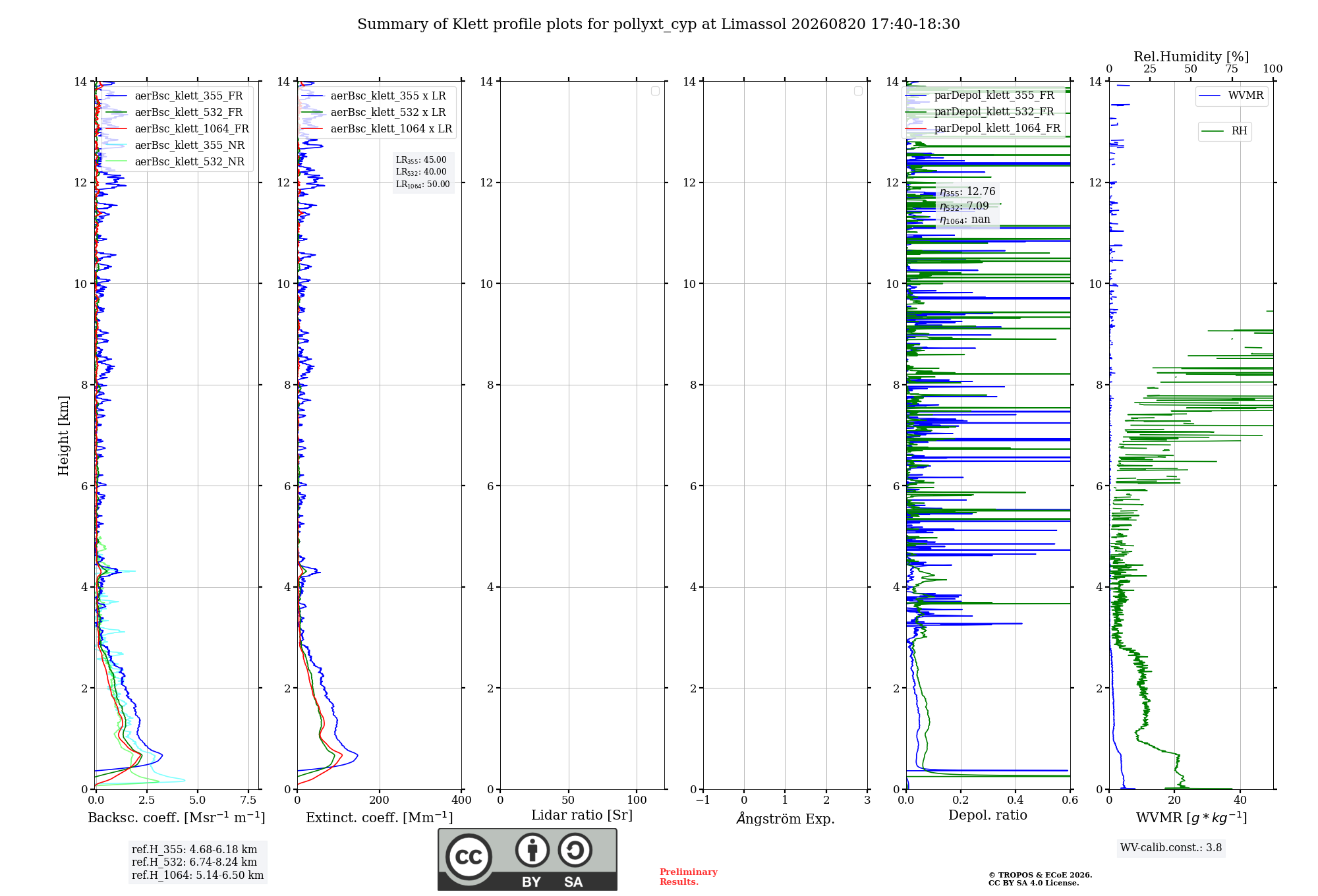Screen dimensions: 1318x896
Task: Click the 400 tick on extinction axis
Action: point(462,800)
